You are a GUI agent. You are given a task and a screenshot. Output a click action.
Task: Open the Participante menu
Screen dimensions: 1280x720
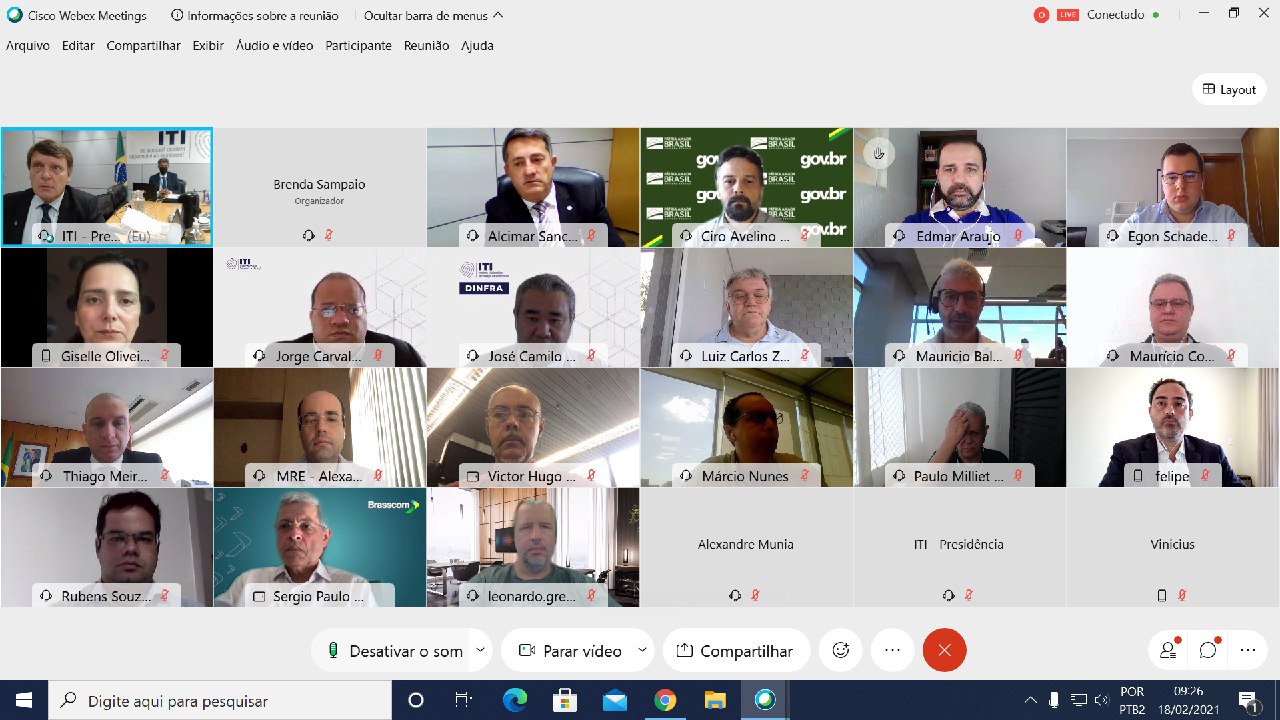[x=358, y=45]
